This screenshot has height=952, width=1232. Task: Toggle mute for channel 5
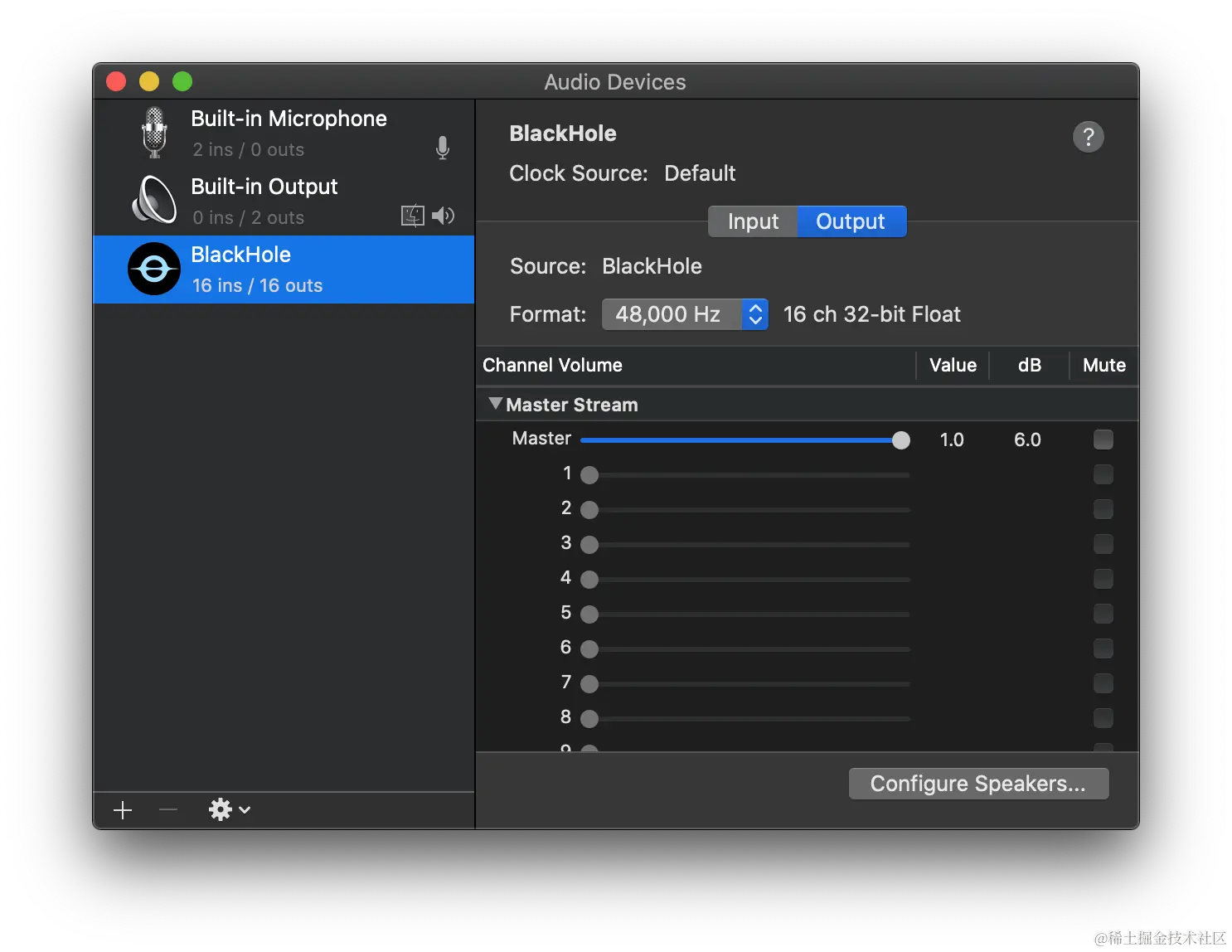(x=1103, y=614)
